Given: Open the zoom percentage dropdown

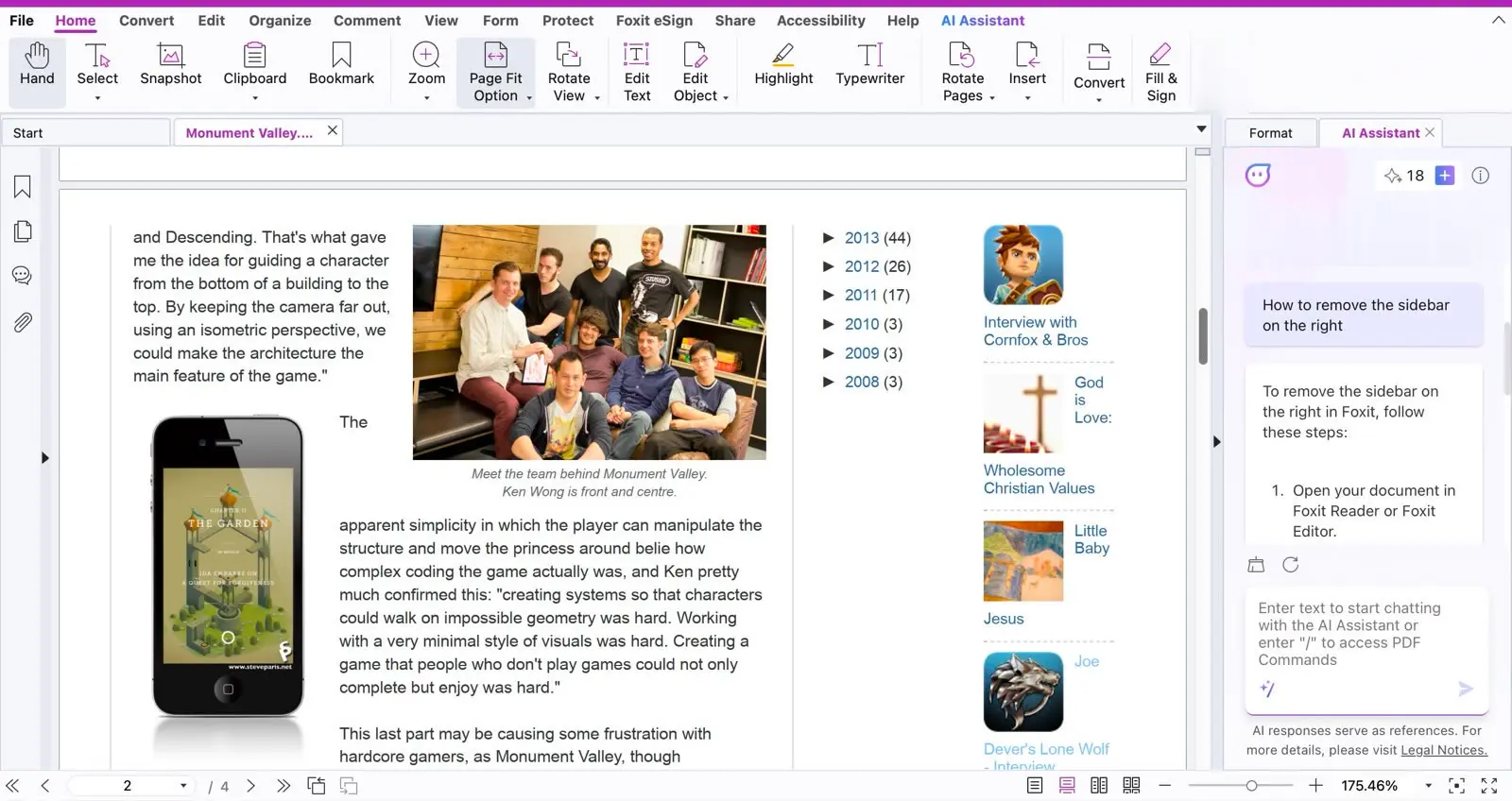Looking at the screenshot, I should point(1428,786).
